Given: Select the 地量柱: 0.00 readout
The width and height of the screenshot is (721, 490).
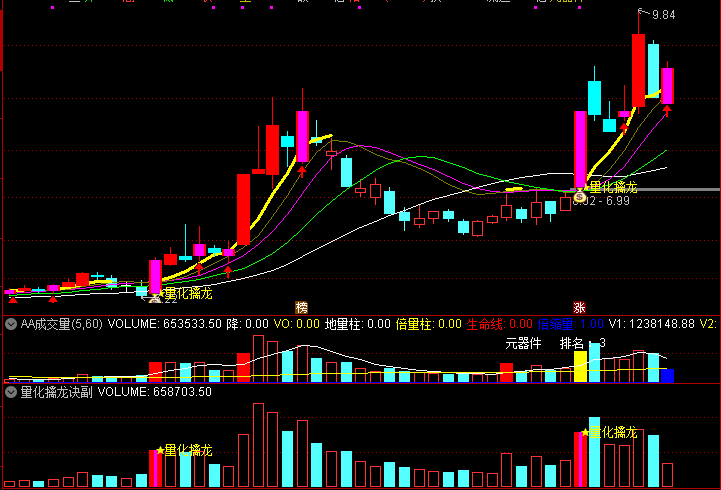Looking at the screenshot, I should [358, 324].
